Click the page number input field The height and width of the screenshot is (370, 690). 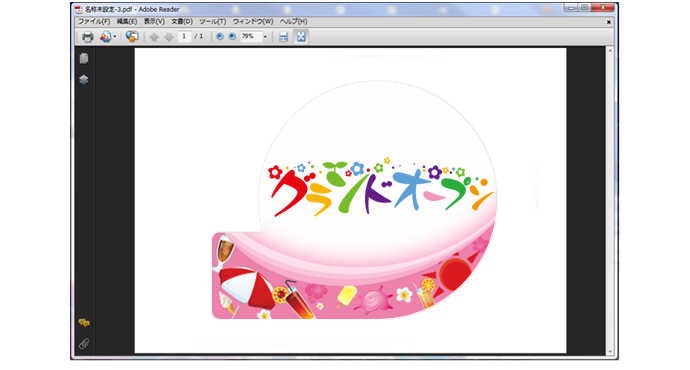(x=184, y=37)
